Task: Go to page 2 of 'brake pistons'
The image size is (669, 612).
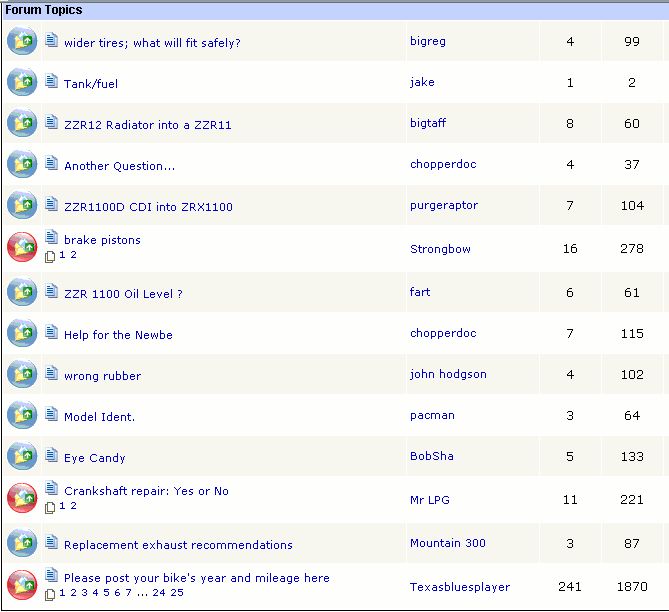Action: pos(73,255)
